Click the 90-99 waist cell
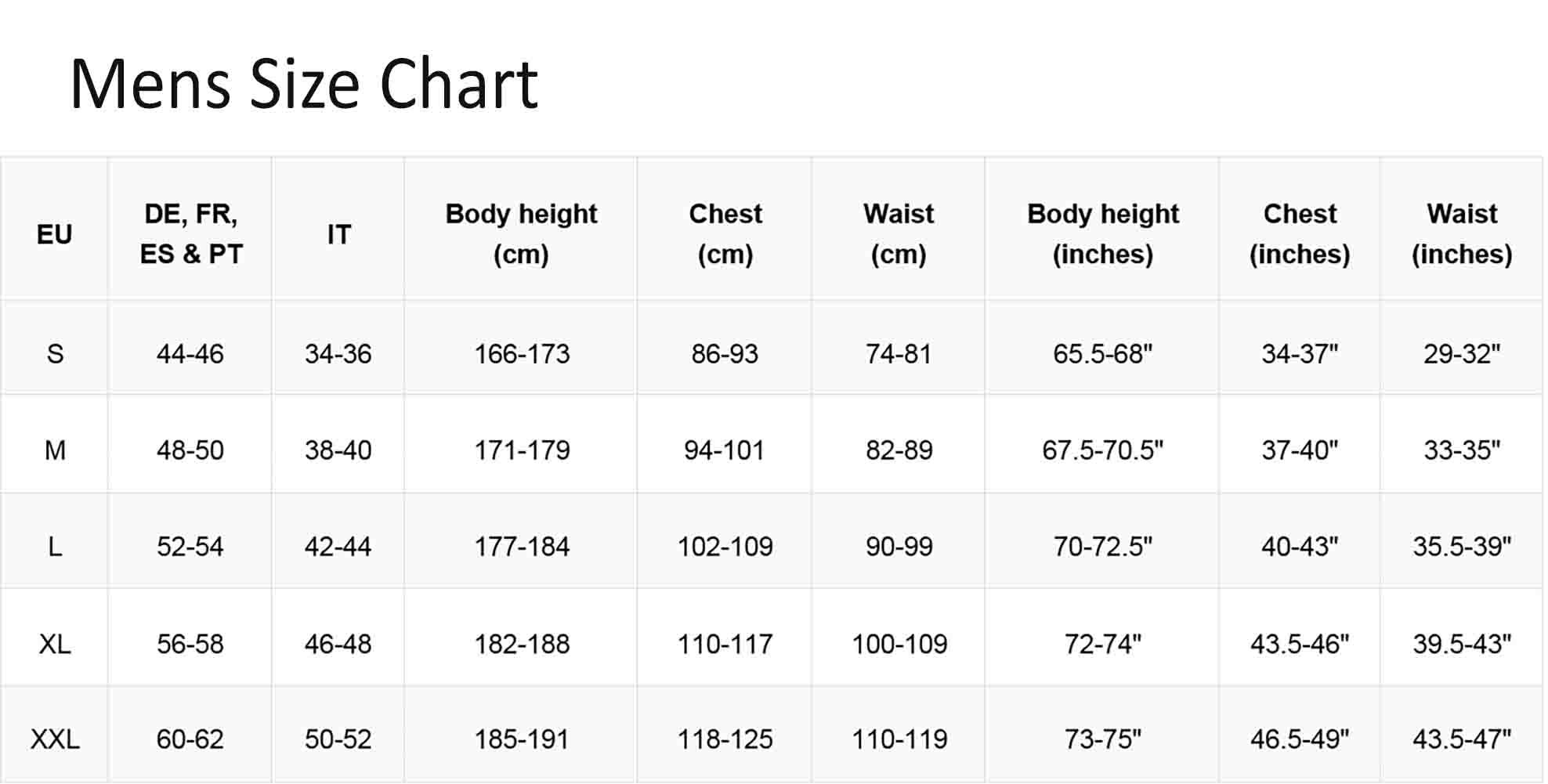 [x=899, y=547]
